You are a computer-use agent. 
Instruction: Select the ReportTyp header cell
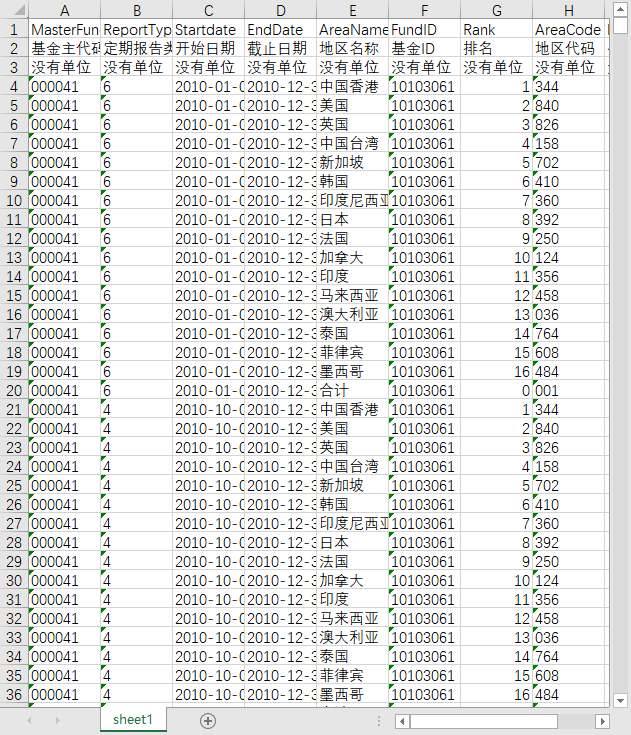137,30
